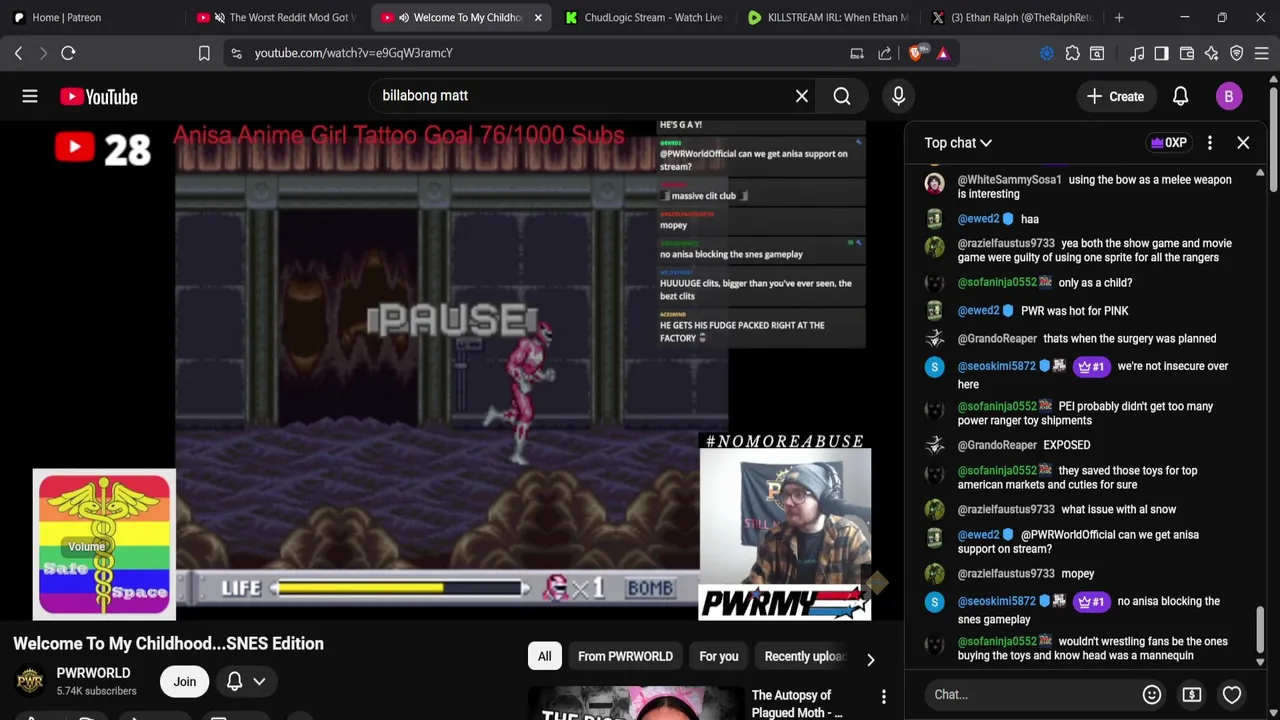Click the 0XP points badge in chat

pos(1168,143)
